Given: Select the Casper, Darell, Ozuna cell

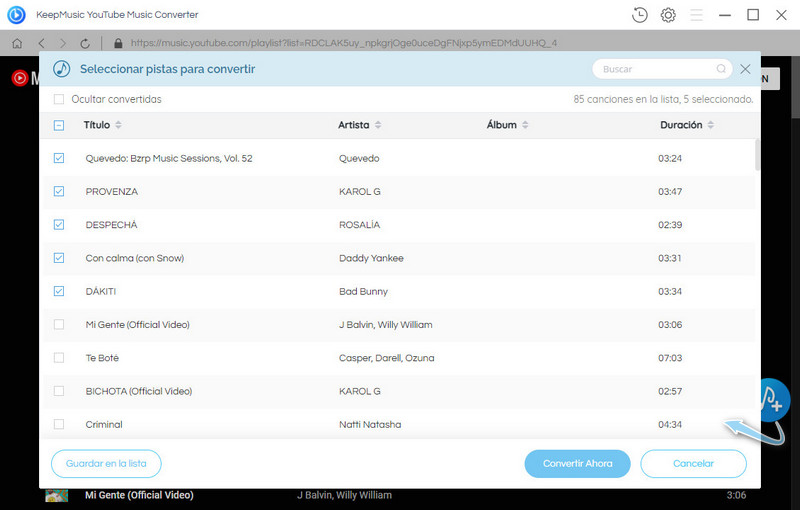Looking at the screenshot, I should point(387,358).
